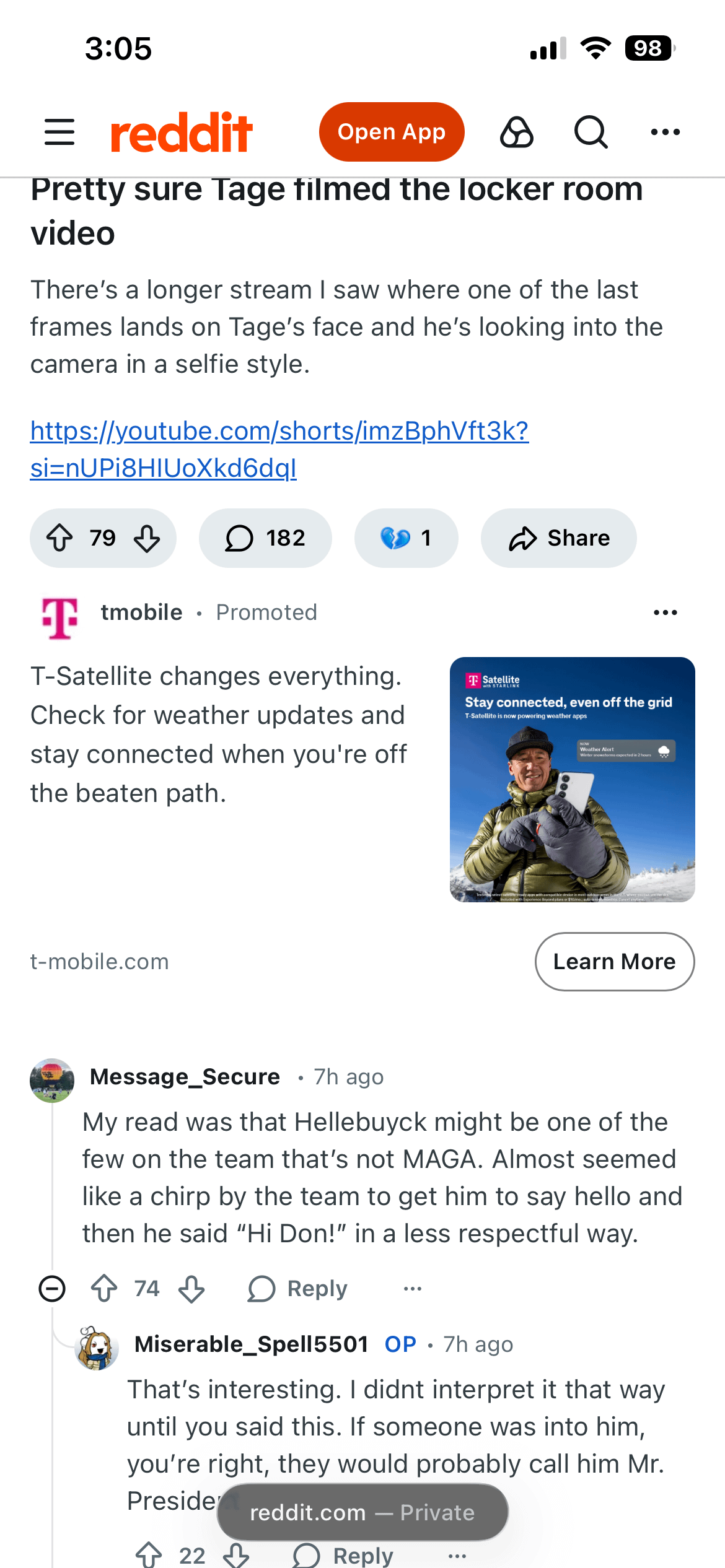Open header overflow options menu
The height and width of the screenshot is (1568, 725).
(665, 132)
